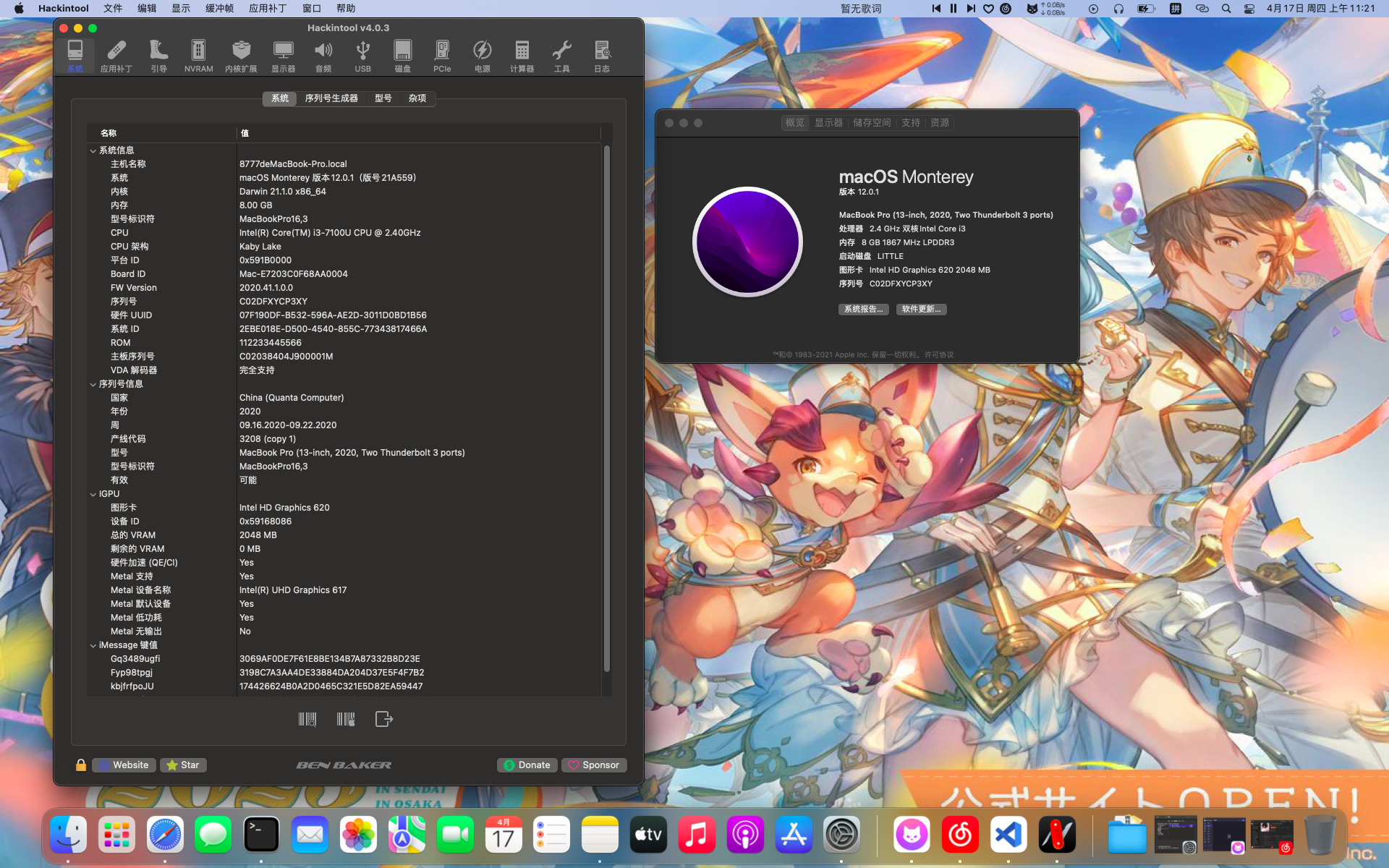Click the 软件更新... button
1389x868 pixels.
921,309
